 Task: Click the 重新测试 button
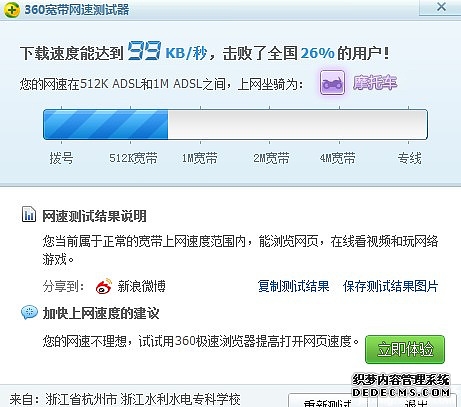tap(327, 401)
